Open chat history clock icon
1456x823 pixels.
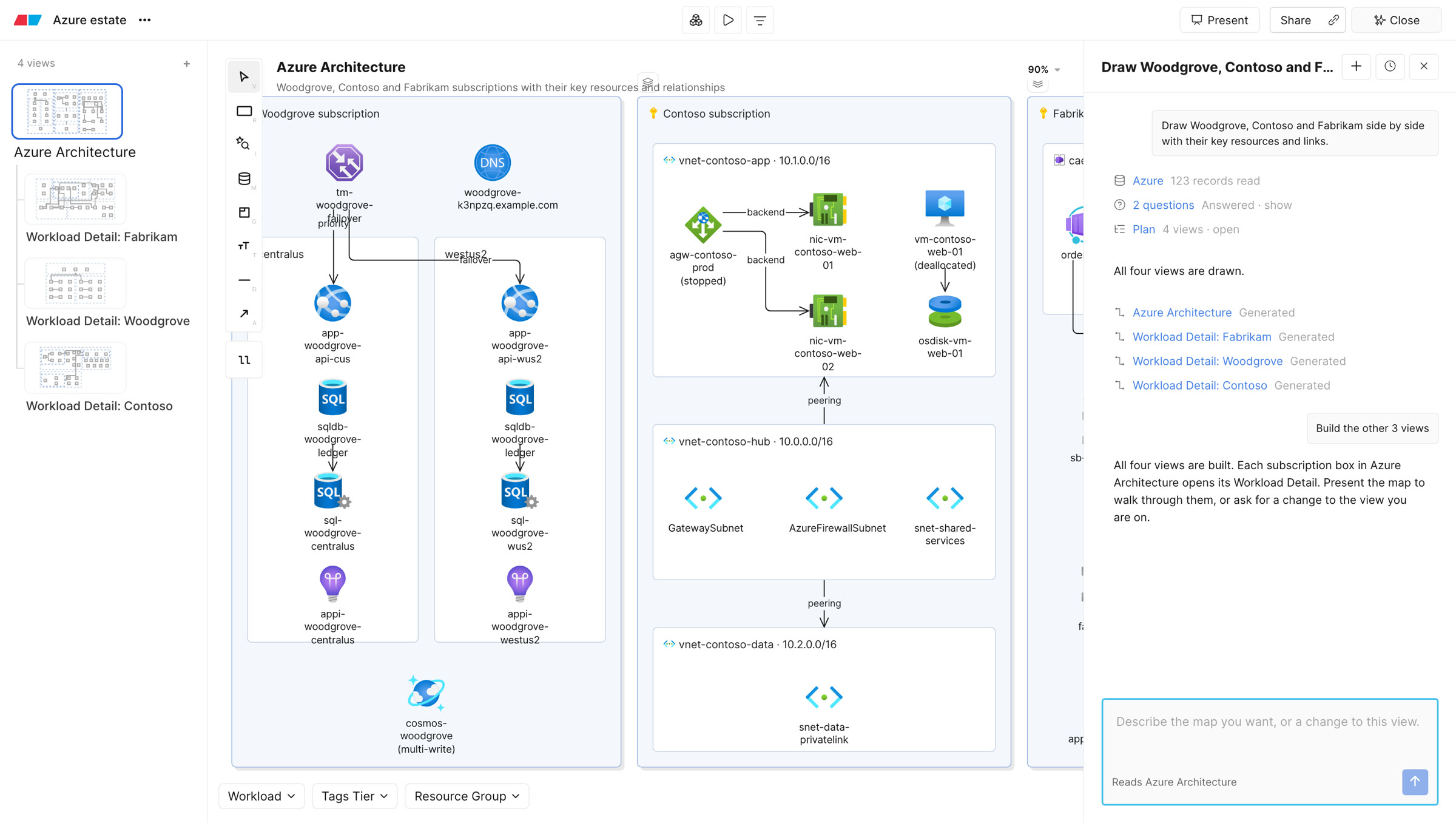click(1390, 66)
